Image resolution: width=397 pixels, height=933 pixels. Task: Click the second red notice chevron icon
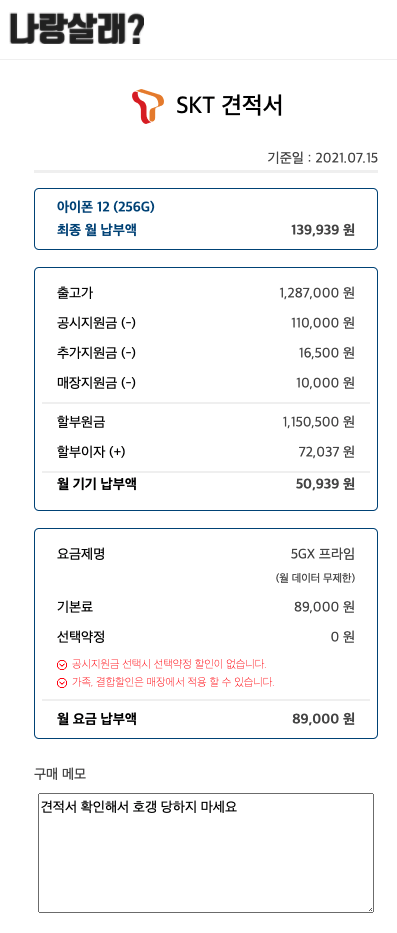click(61, 682)
